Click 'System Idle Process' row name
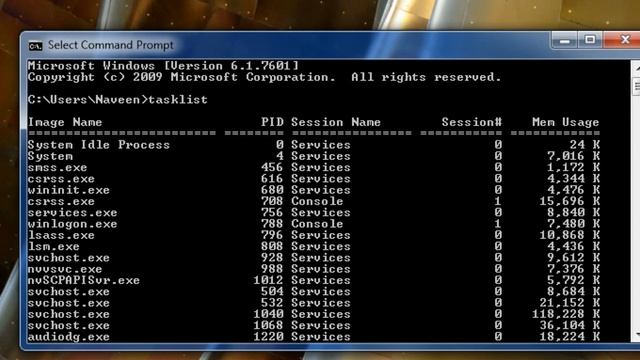The width and height of the screenshot is (640, 360). tap(99, 145)
